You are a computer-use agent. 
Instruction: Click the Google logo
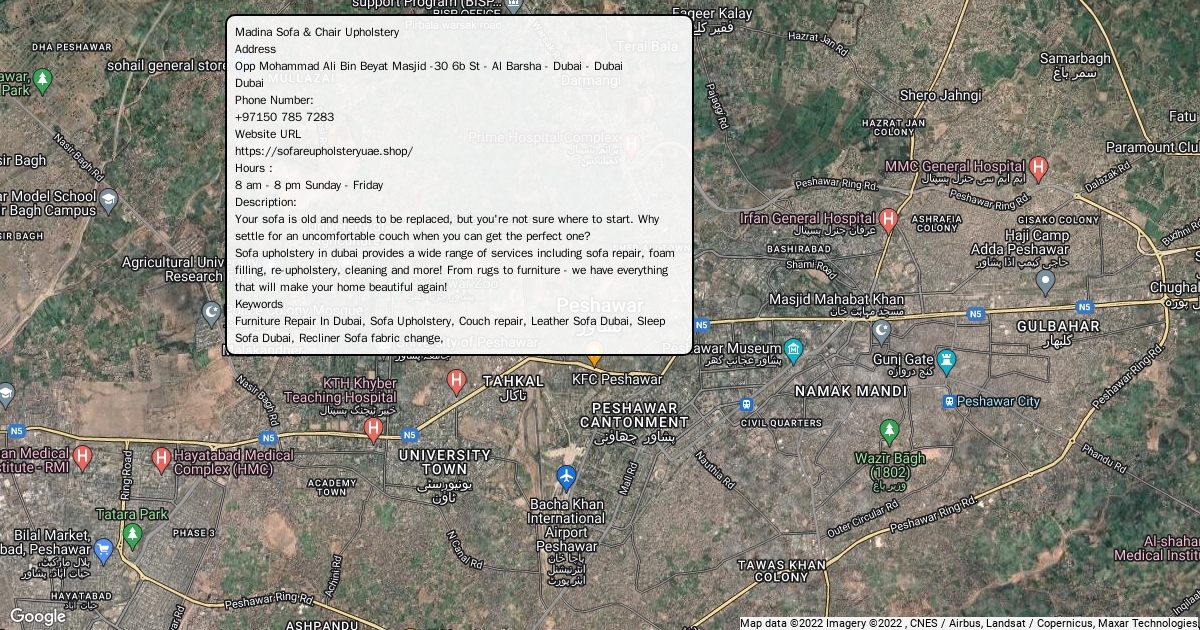[37, 617]
